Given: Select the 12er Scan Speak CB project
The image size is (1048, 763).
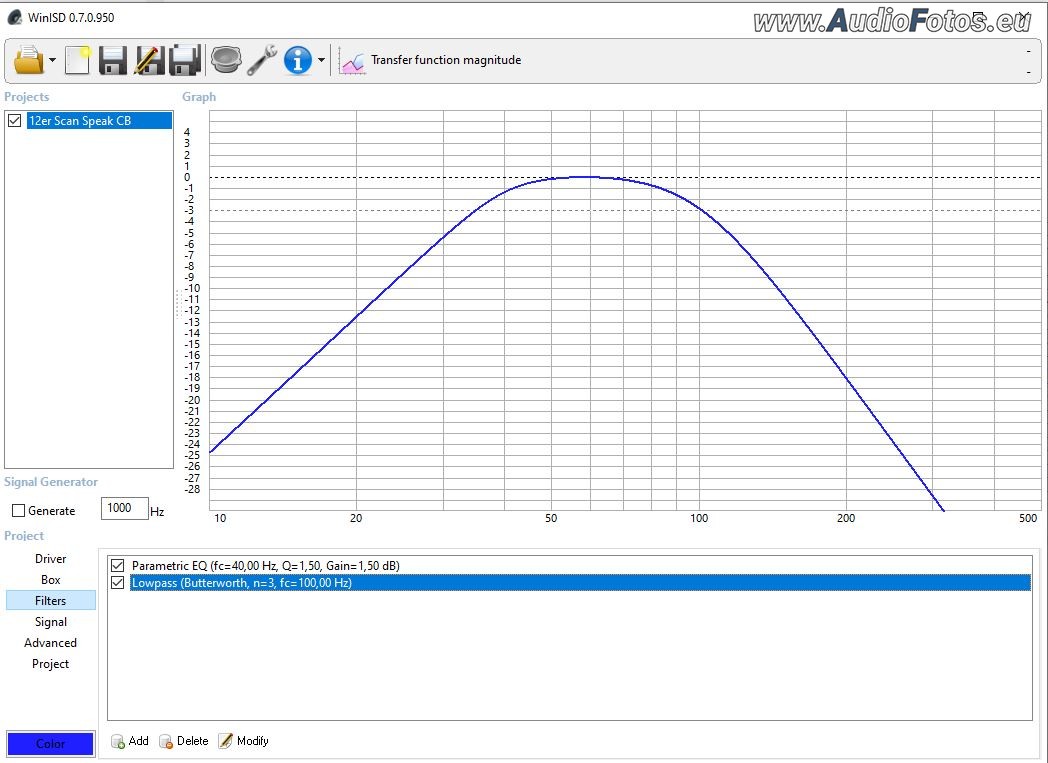Looking at the screenshot, I should 99,121.
